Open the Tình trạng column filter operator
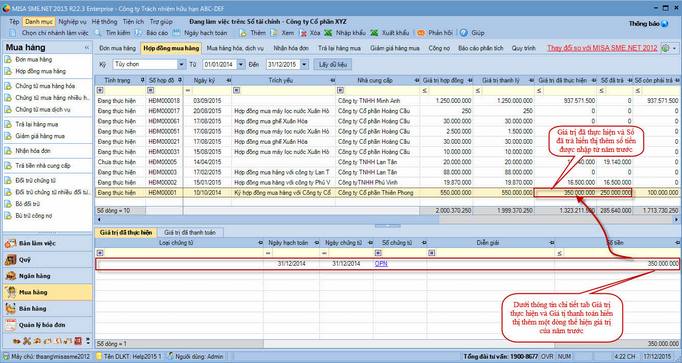The height and width of the screenshot is (363, 682). pos(100,90)
